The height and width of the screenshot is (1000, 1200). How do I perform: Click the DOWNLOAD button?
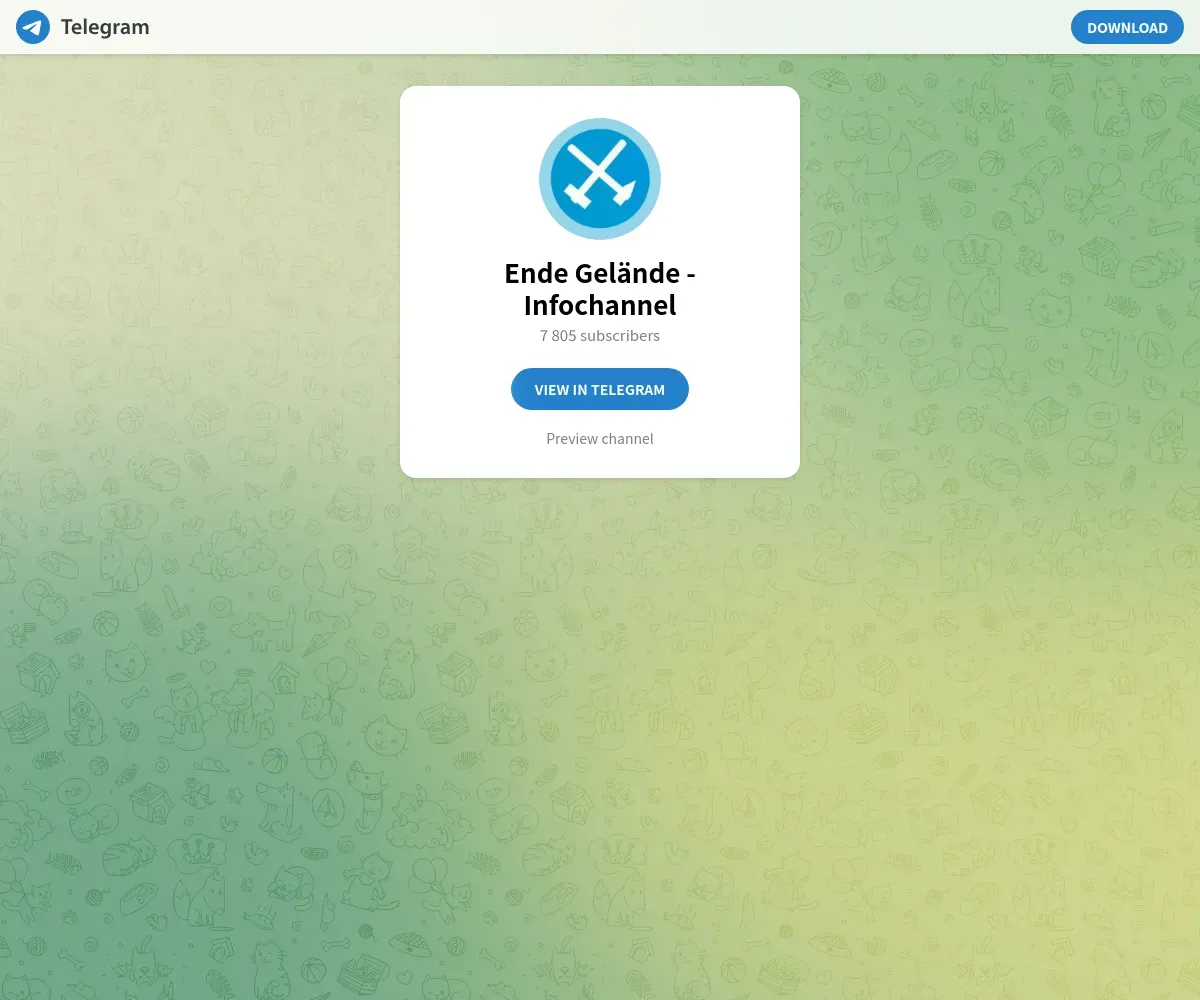1127,27
